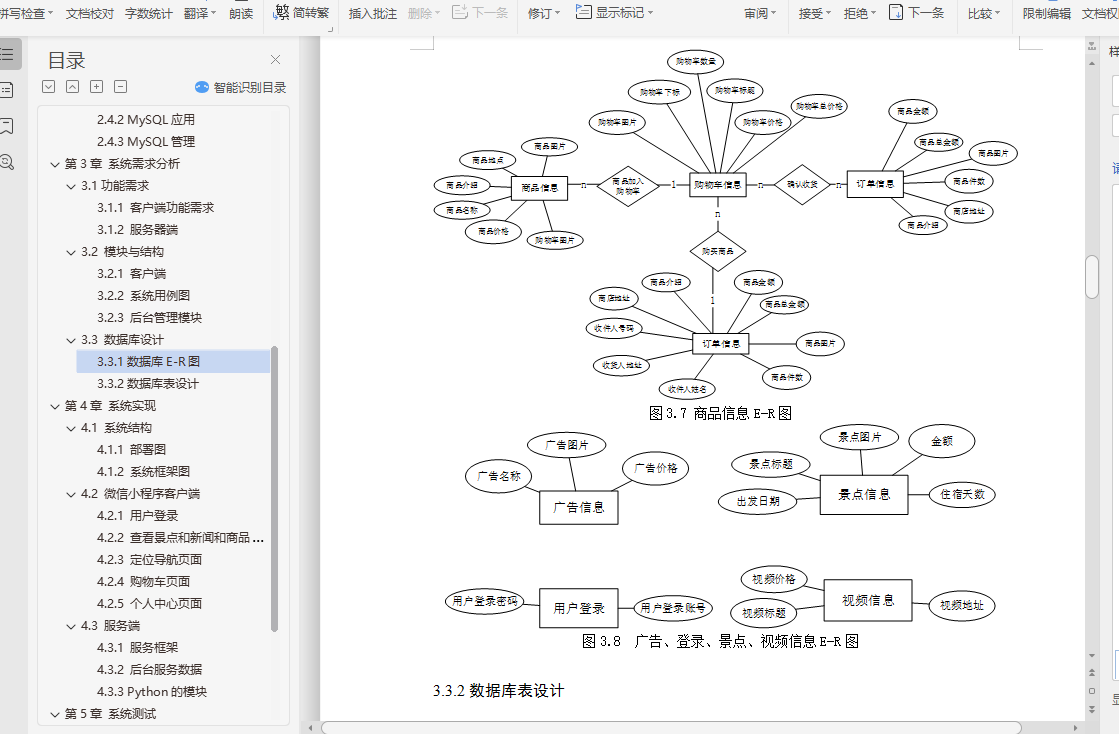1119x734 pixels.
Task: Jump to 4.3.3 Python 的模块 in outline
Action: coord(152,691)
